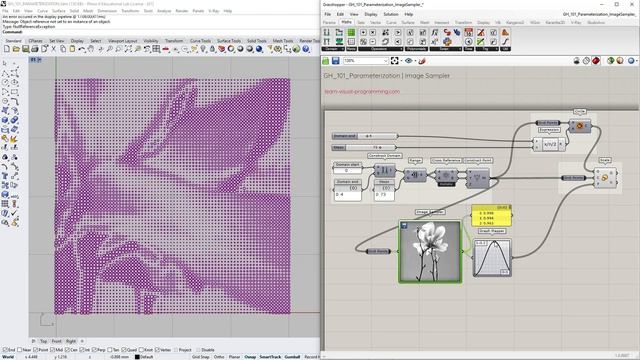Save the Rhino model using the save icon
The width and height of the screenshot is (640, 360).
click(25, 49)
